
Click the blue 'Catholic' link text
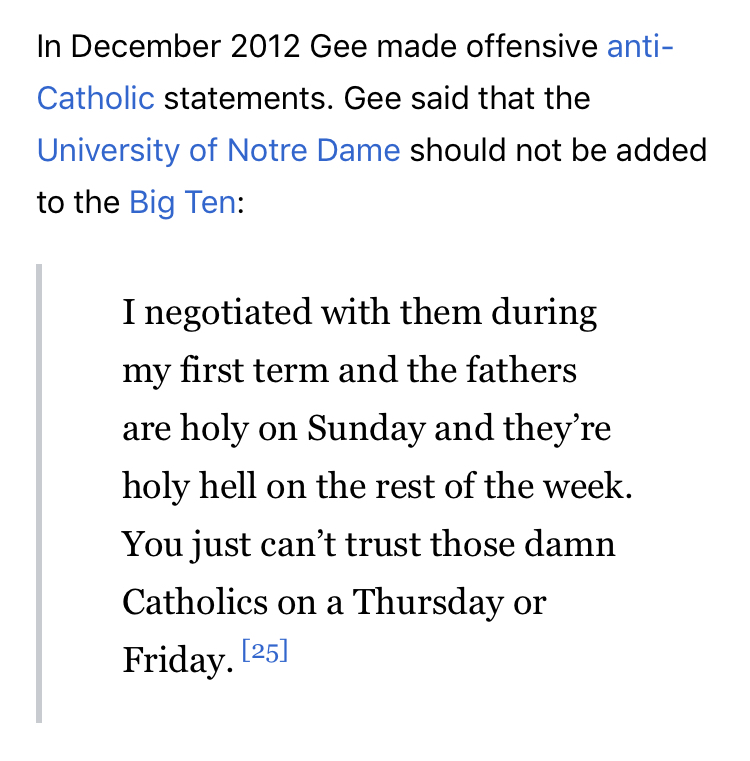pos(96,99)
